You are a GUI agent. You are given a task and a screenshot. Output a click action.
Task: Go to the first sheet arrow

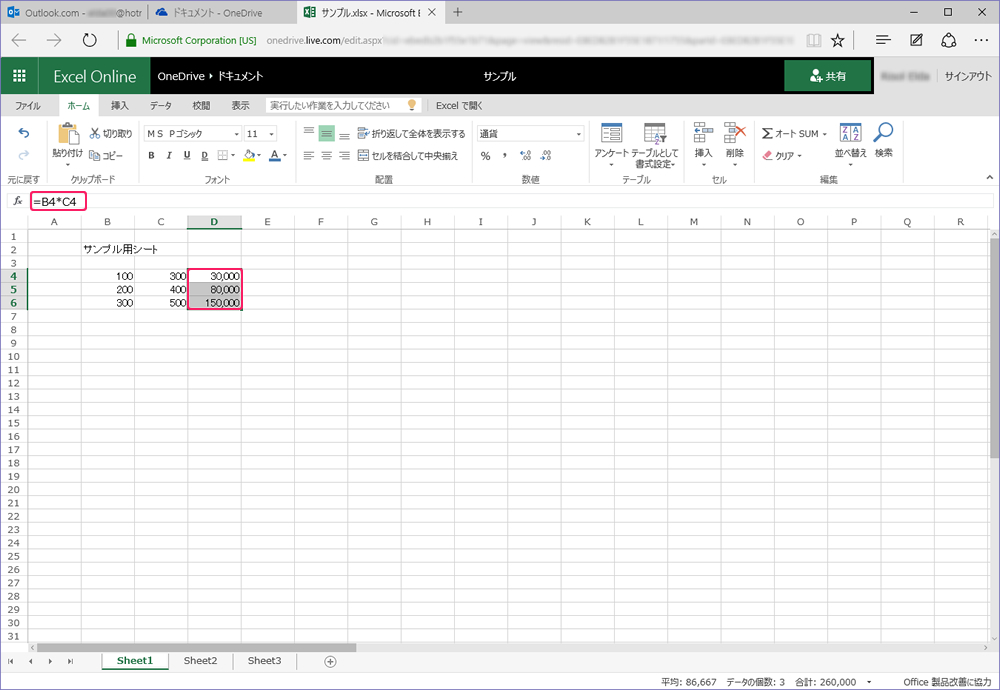click(11, 661)
